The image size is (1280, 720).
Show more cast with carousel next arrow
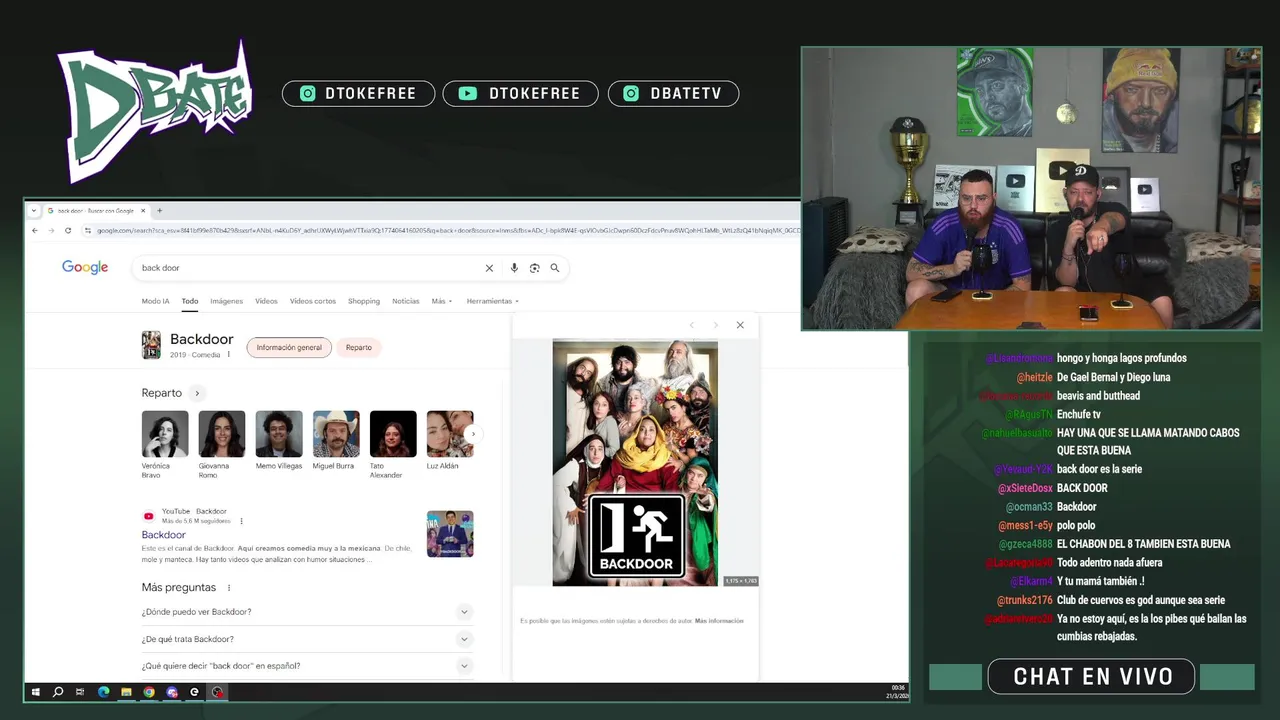473,434
